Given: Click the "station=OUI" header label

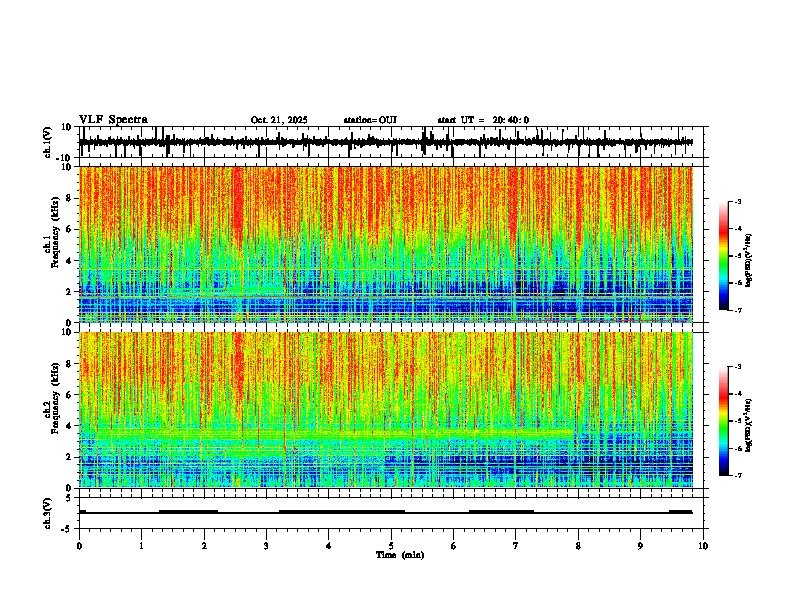Looking at the screenshot, I should point(370,120).
